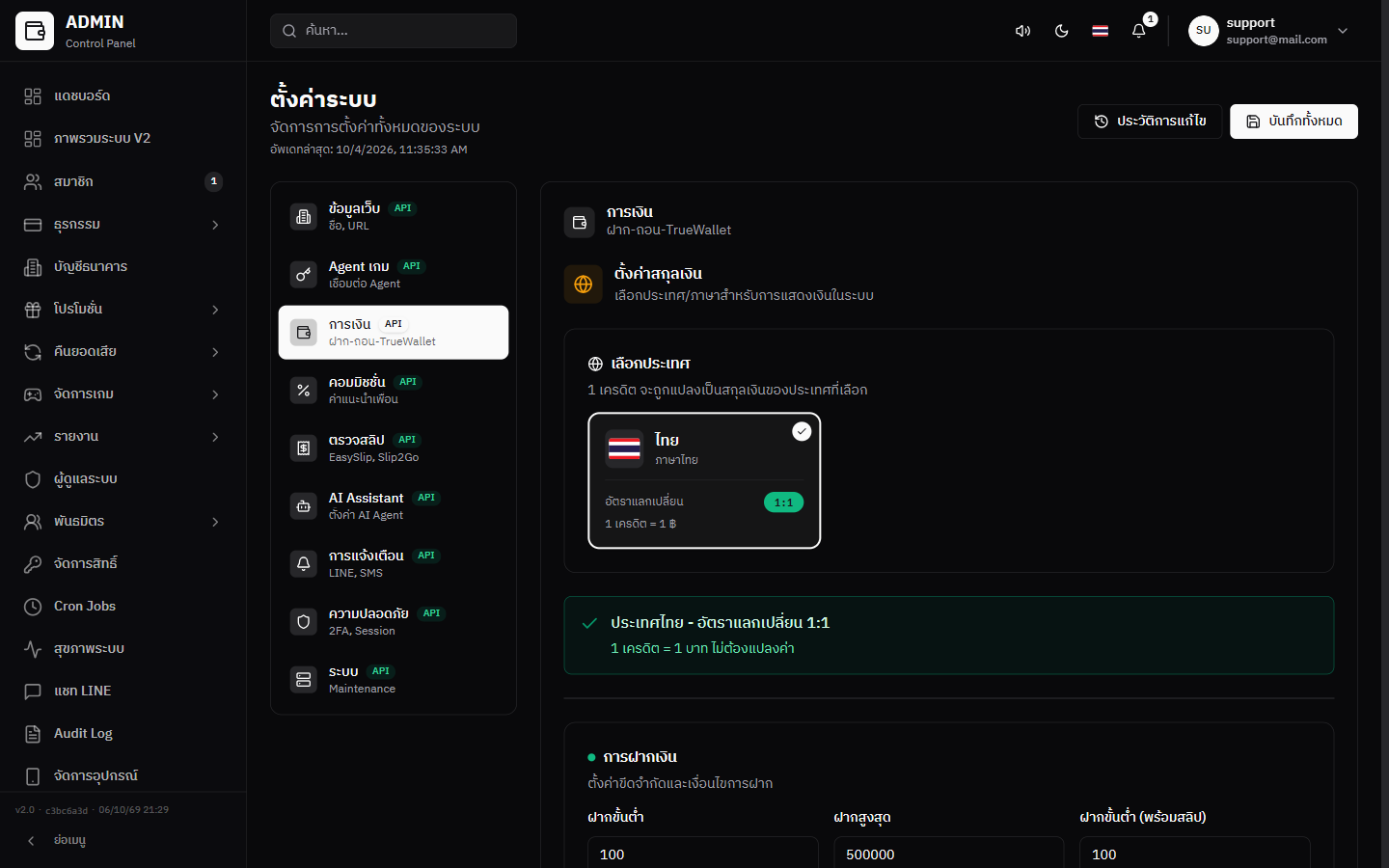Image resolution: width=1389 pixels, height=868 pixels.
Task: Click the AI Assistant robot icon
Action: coord(304,506)
